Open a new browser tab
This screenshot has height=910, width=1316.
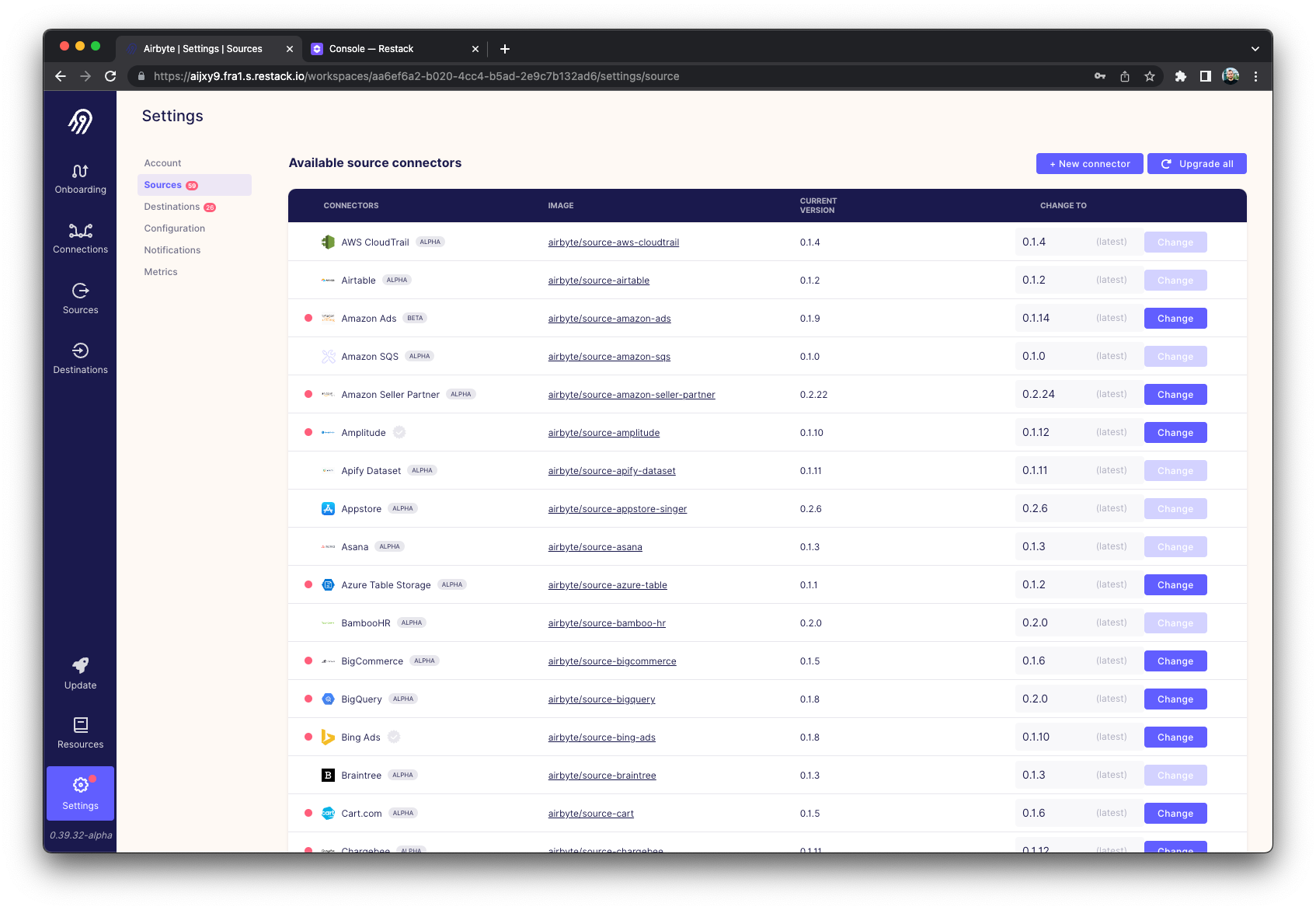click(x=505, y=49)
